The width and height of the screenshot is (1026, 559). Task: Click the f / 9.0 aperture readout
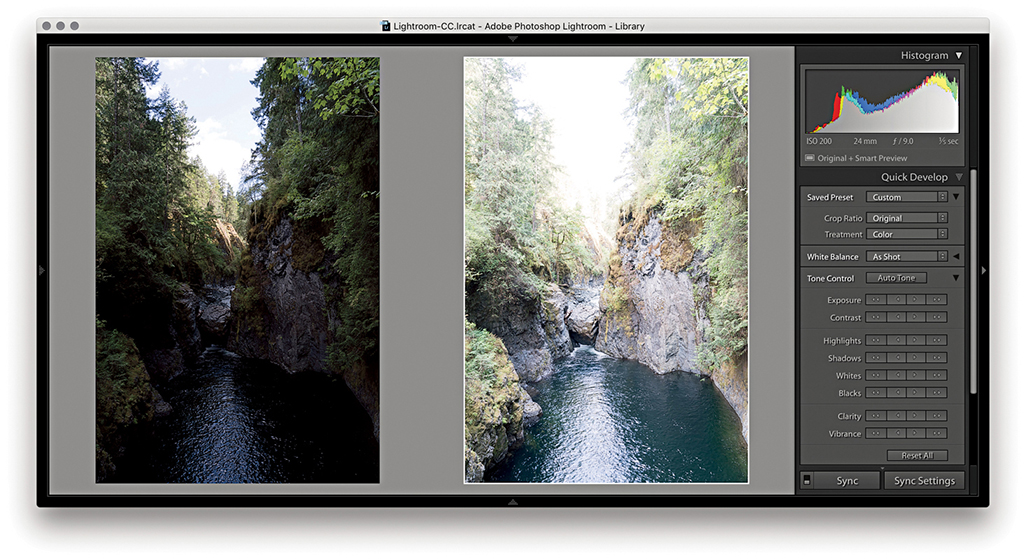coord(903,141)
